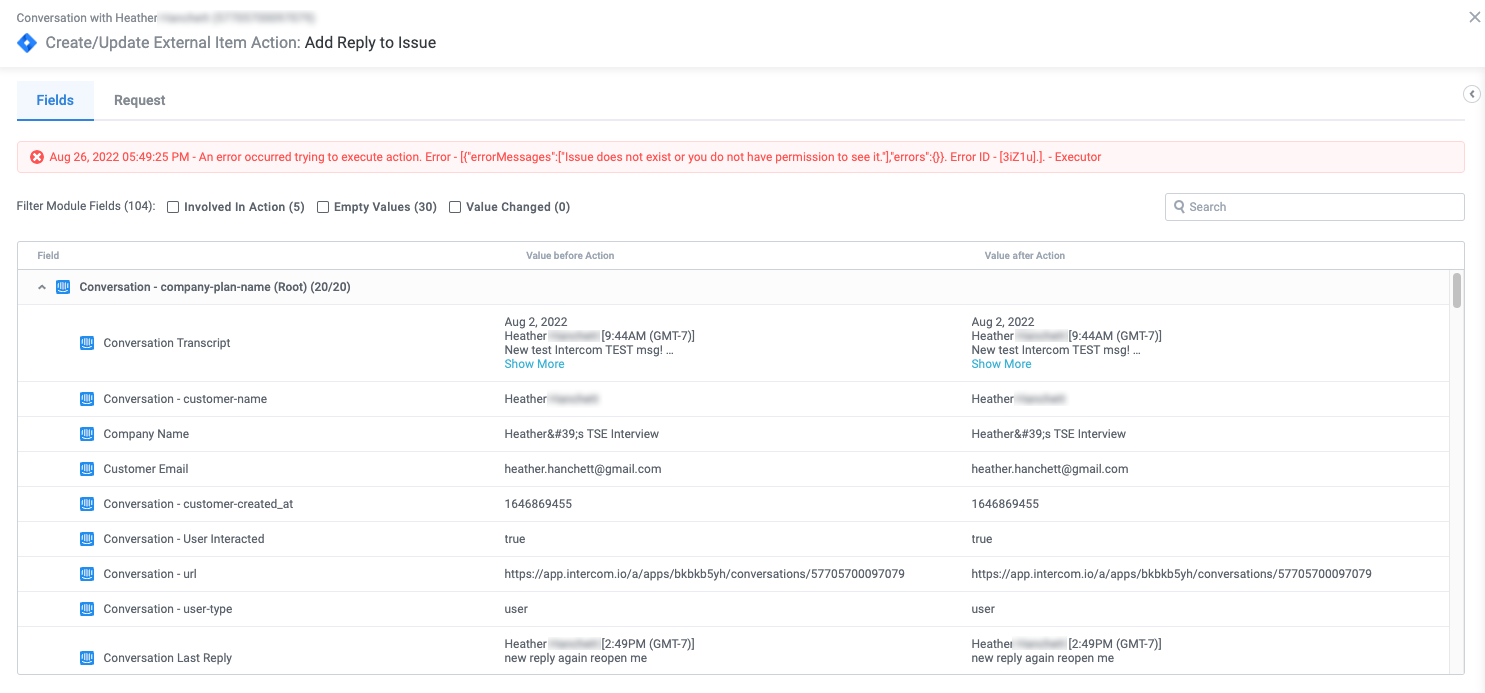Toggle the Empty Values filter checkbox
Image resolution: width=1485 pixels, height=693 pixels.
tap(323, 207)
